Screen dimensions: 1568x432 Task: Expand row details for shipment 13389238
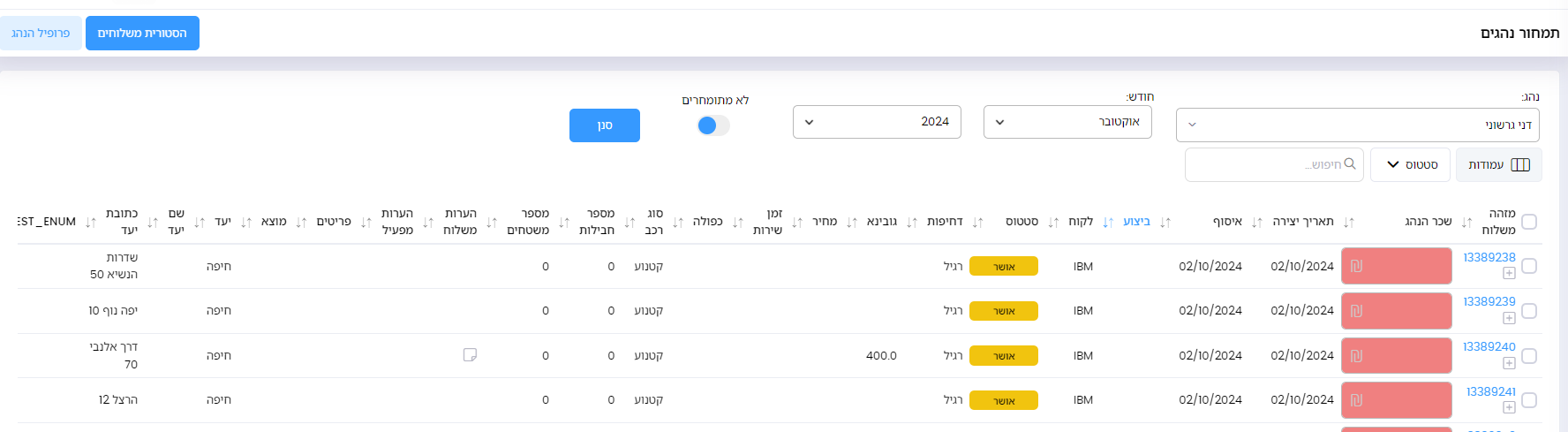click(1509, 273)
